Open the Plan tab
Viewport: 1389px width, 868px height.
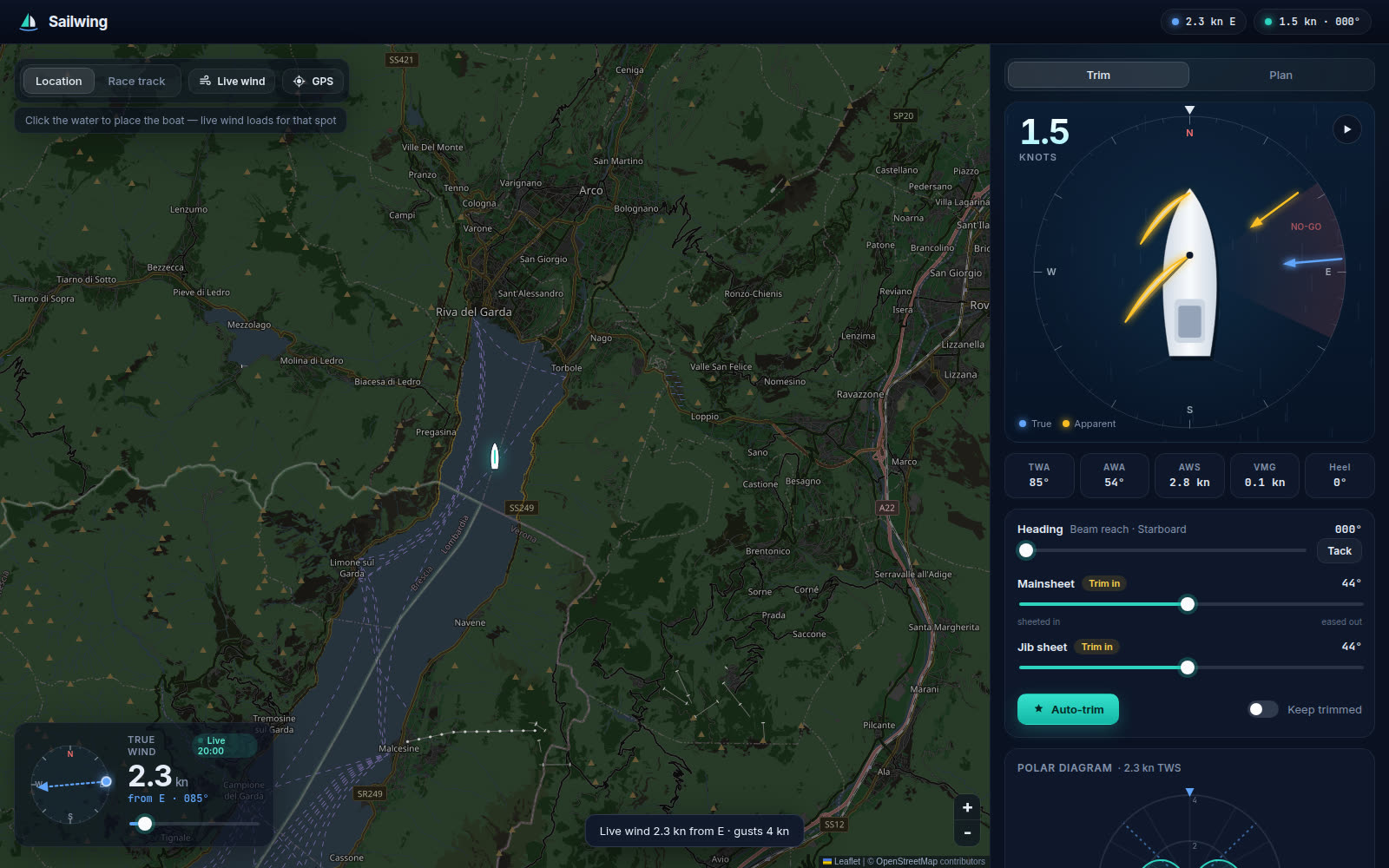click(1280, 75)
